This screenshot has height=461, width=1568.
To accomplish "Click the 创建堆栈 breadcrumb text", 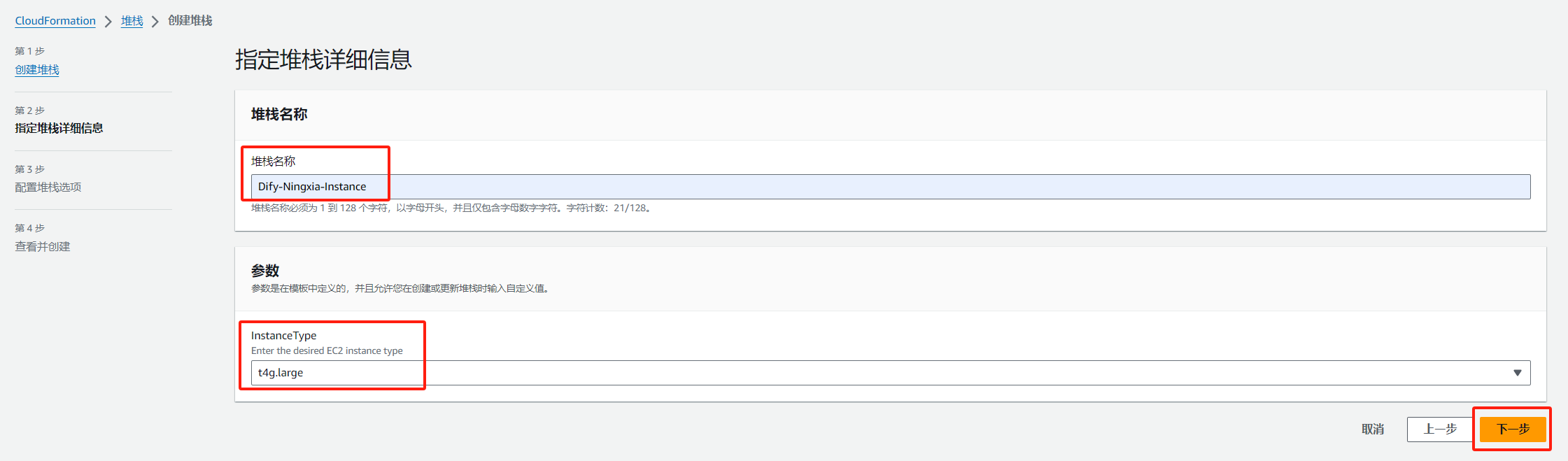I will click(190, 21).
